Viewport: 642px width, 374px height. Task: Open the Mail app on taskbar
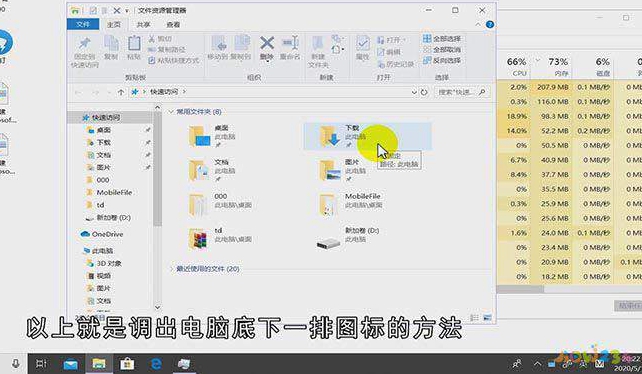[x=70, y=364]
